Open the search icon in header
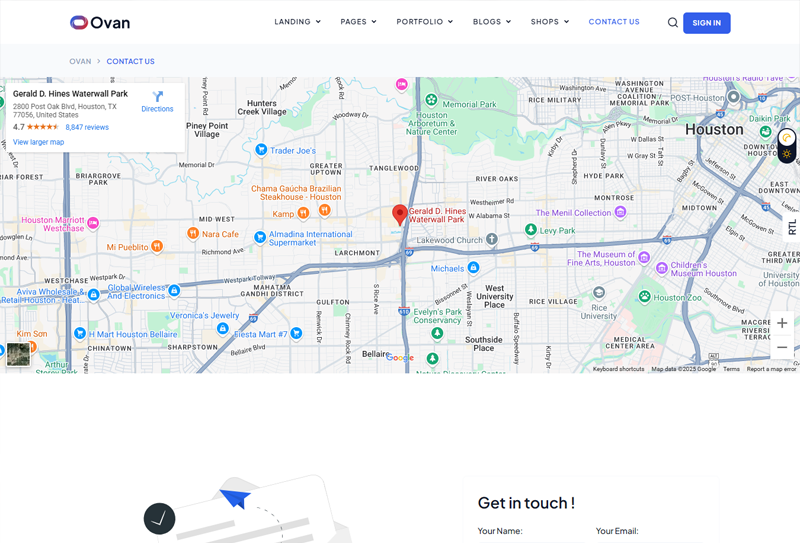The width and height of the screenshot is (800, 543). click(672, 22)
